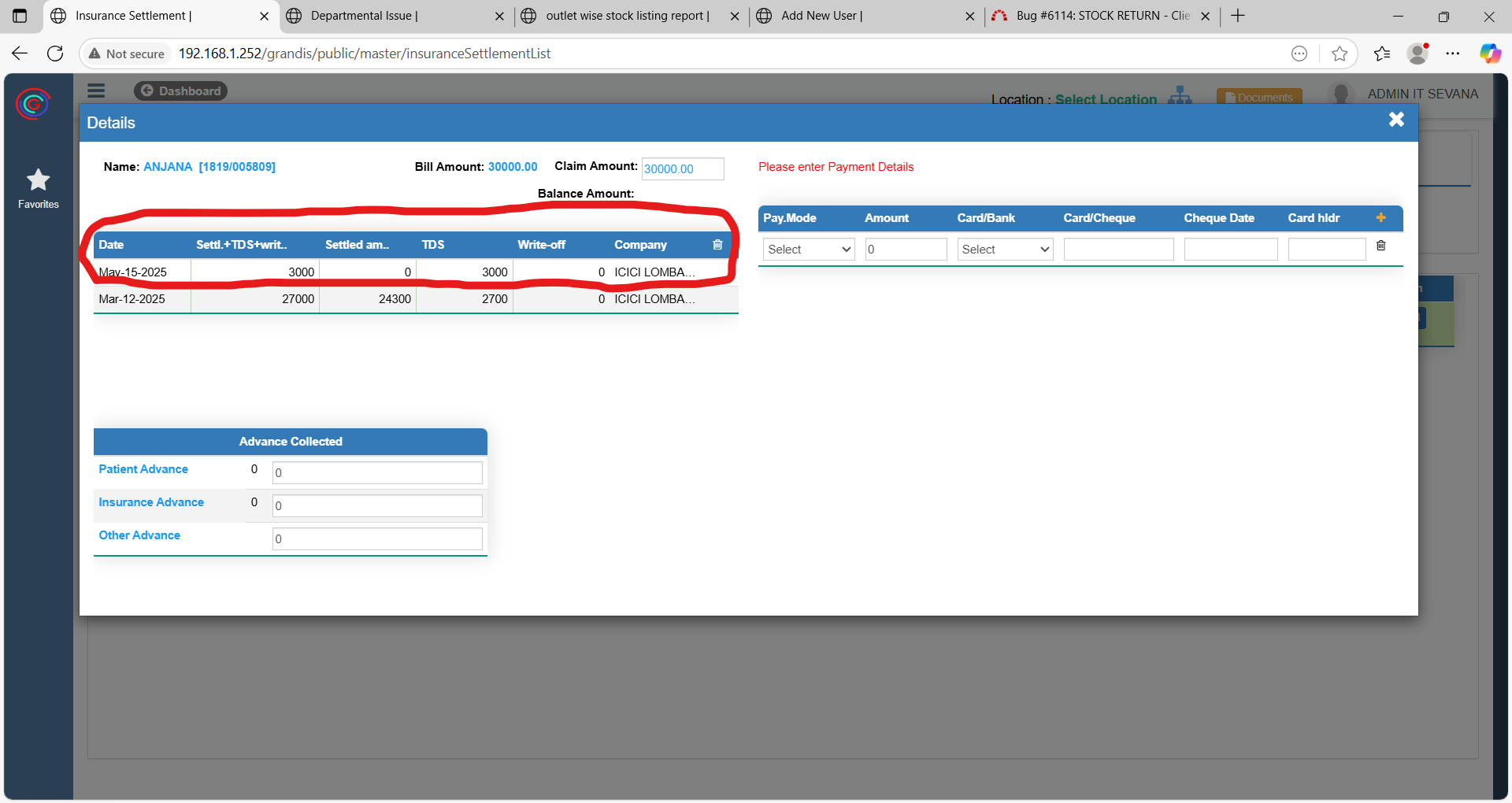1512x803 pixels.
Task: Click browser refresh button
Action: point(55,54)
